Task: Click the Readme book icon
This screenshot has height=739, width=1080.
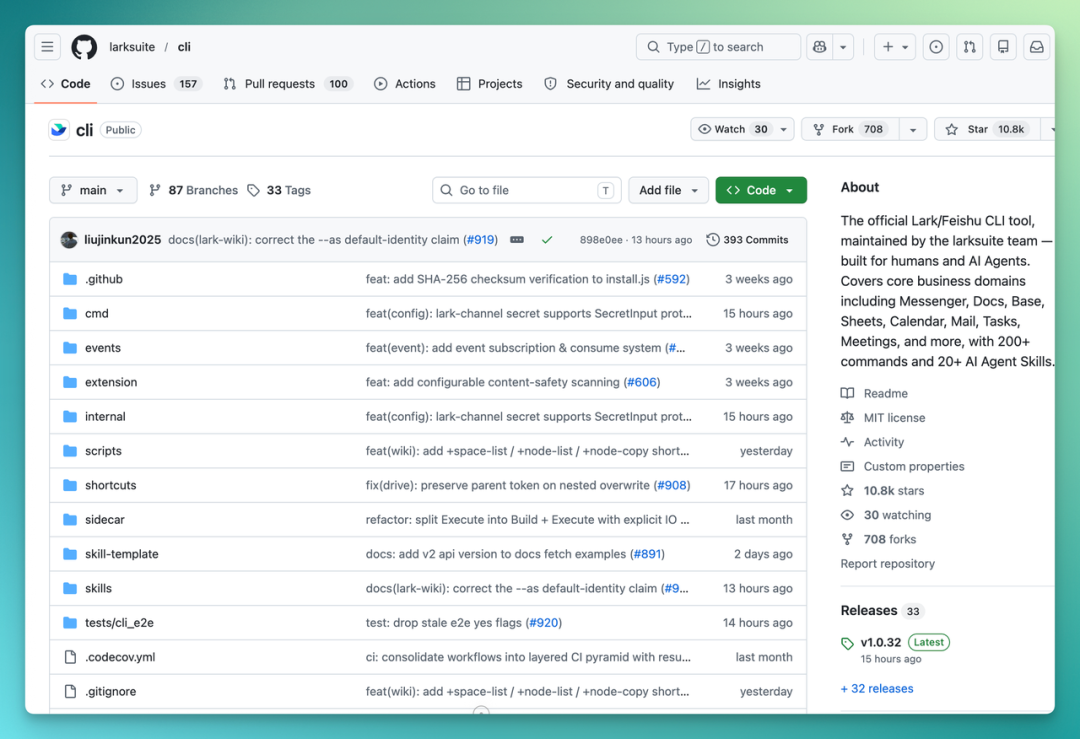Action: pos(847,393)
